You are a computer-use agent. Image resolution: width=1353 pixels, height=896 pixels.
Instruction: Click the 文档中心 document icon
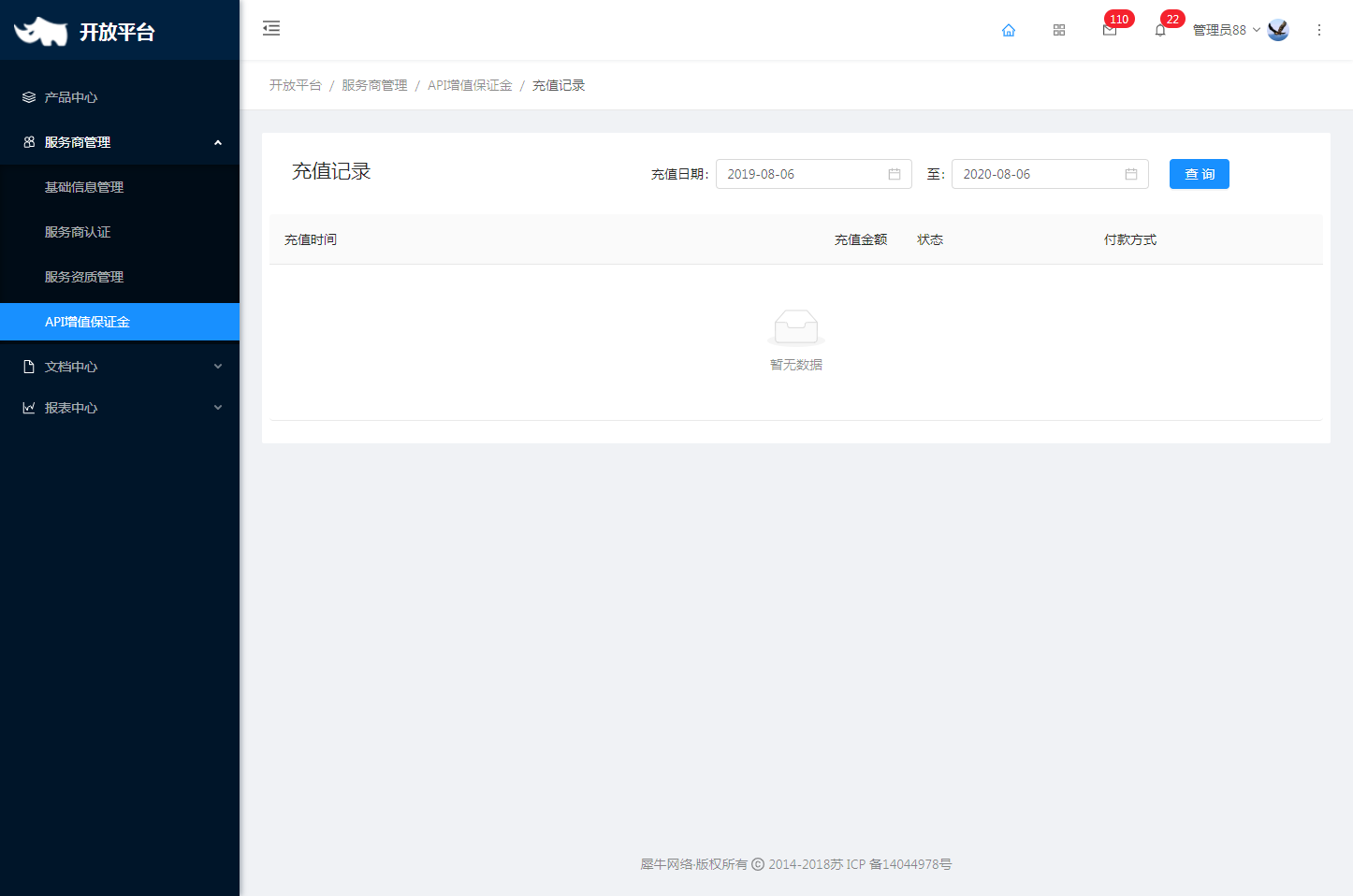[x=29, y=367]
